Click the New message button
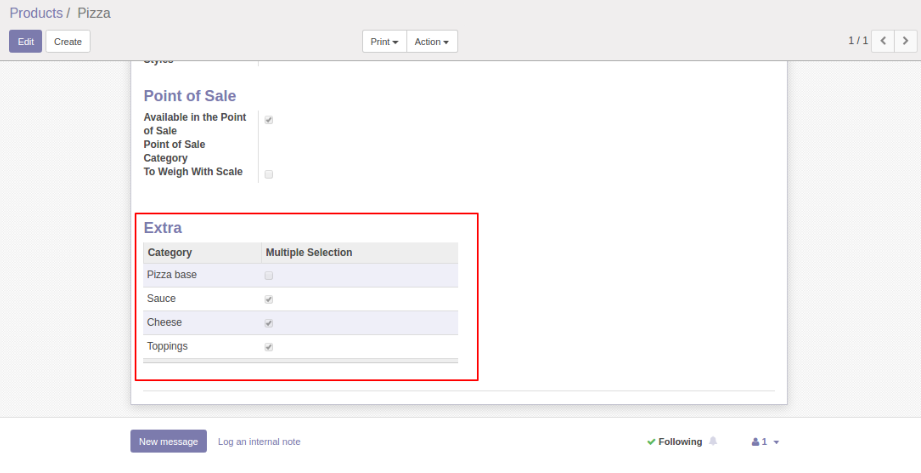Viewport: 921px width, 473px height. coord(168,441)
